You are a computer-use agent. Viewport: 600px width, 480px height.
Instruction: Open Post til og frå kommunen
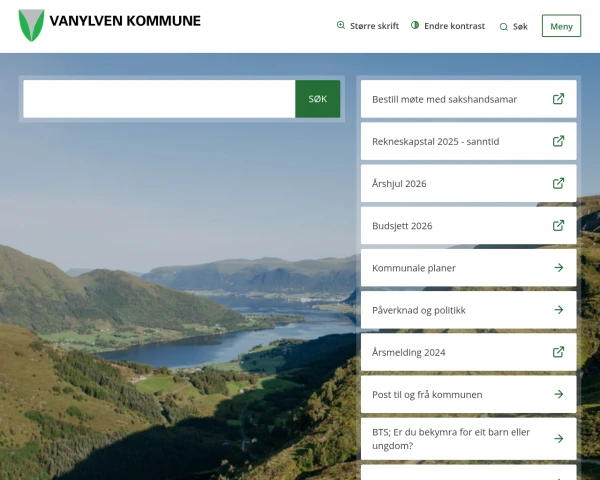coord(427,395)
